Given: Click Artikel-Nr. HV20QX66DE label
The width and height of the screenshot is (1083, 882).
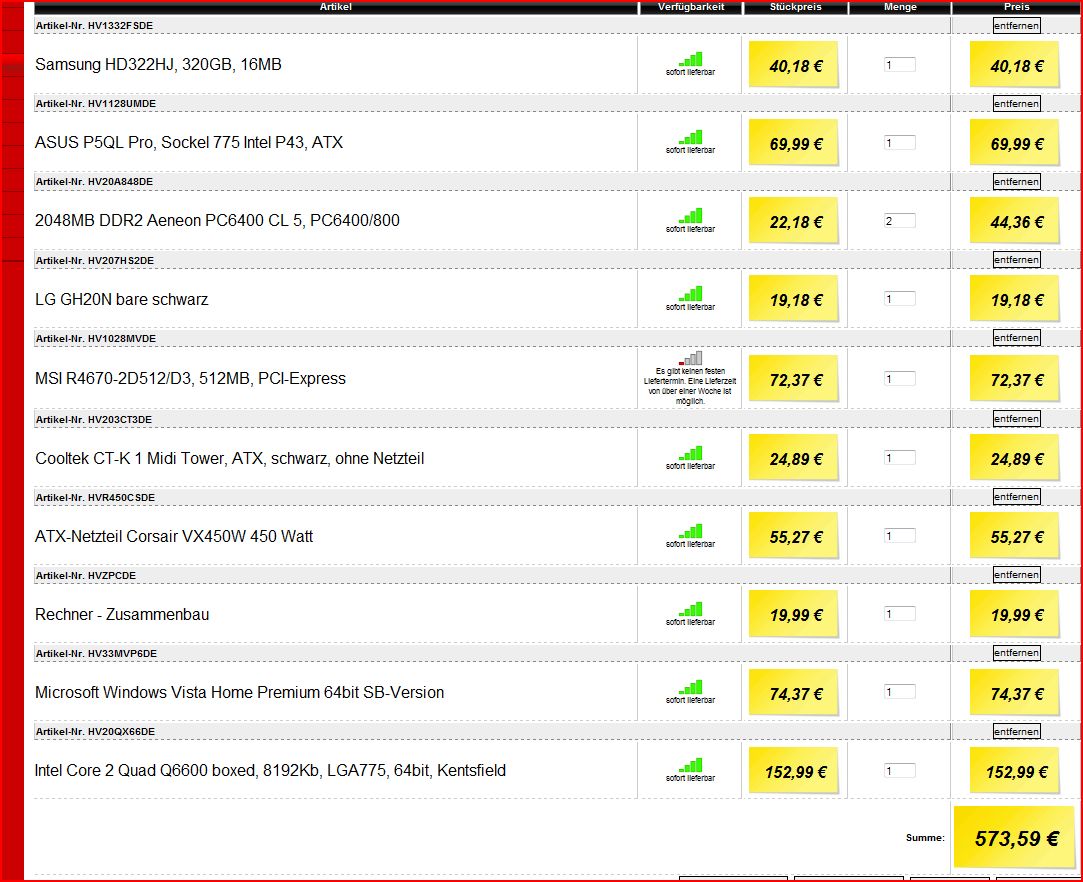Looking at the screenshot, I should coord(95,731).
